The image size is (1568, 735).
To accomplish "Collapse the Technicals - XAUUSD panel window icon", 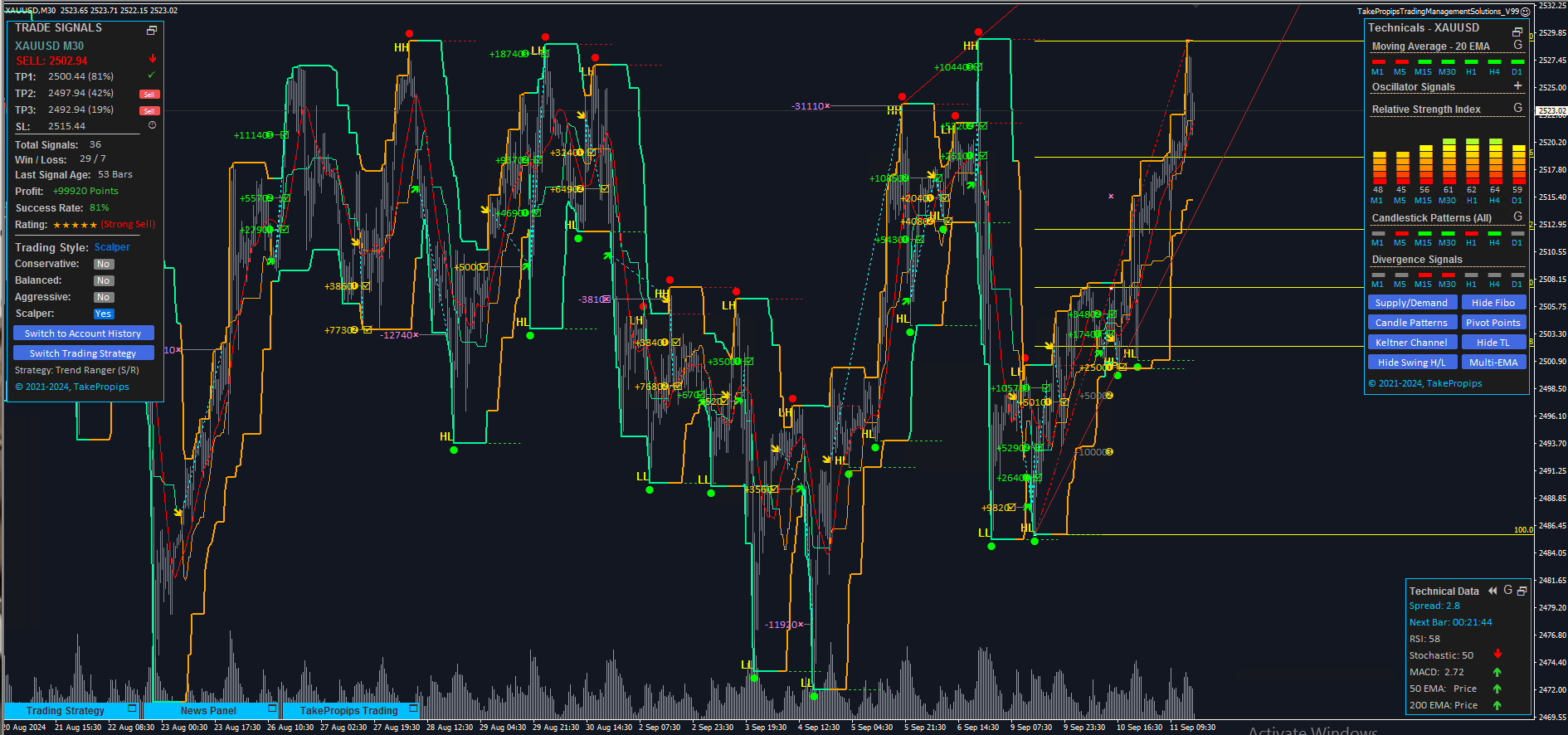I will (1517, 32).
